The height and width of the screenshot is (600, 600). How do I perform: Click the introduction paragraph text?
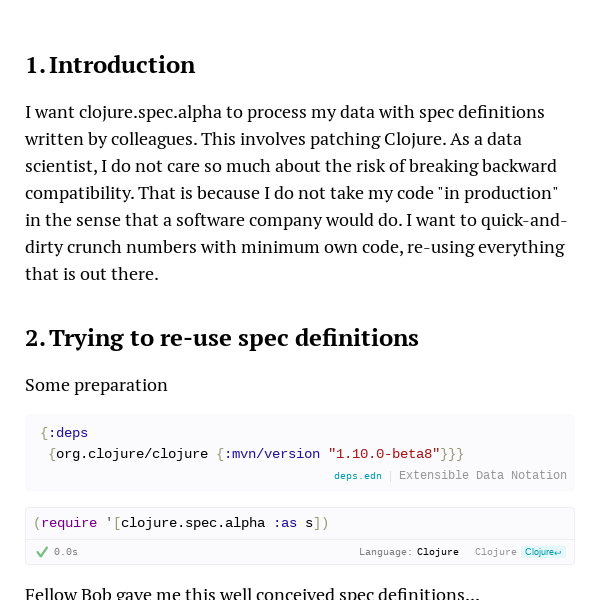pyautogui.click(x=295, y=193)
